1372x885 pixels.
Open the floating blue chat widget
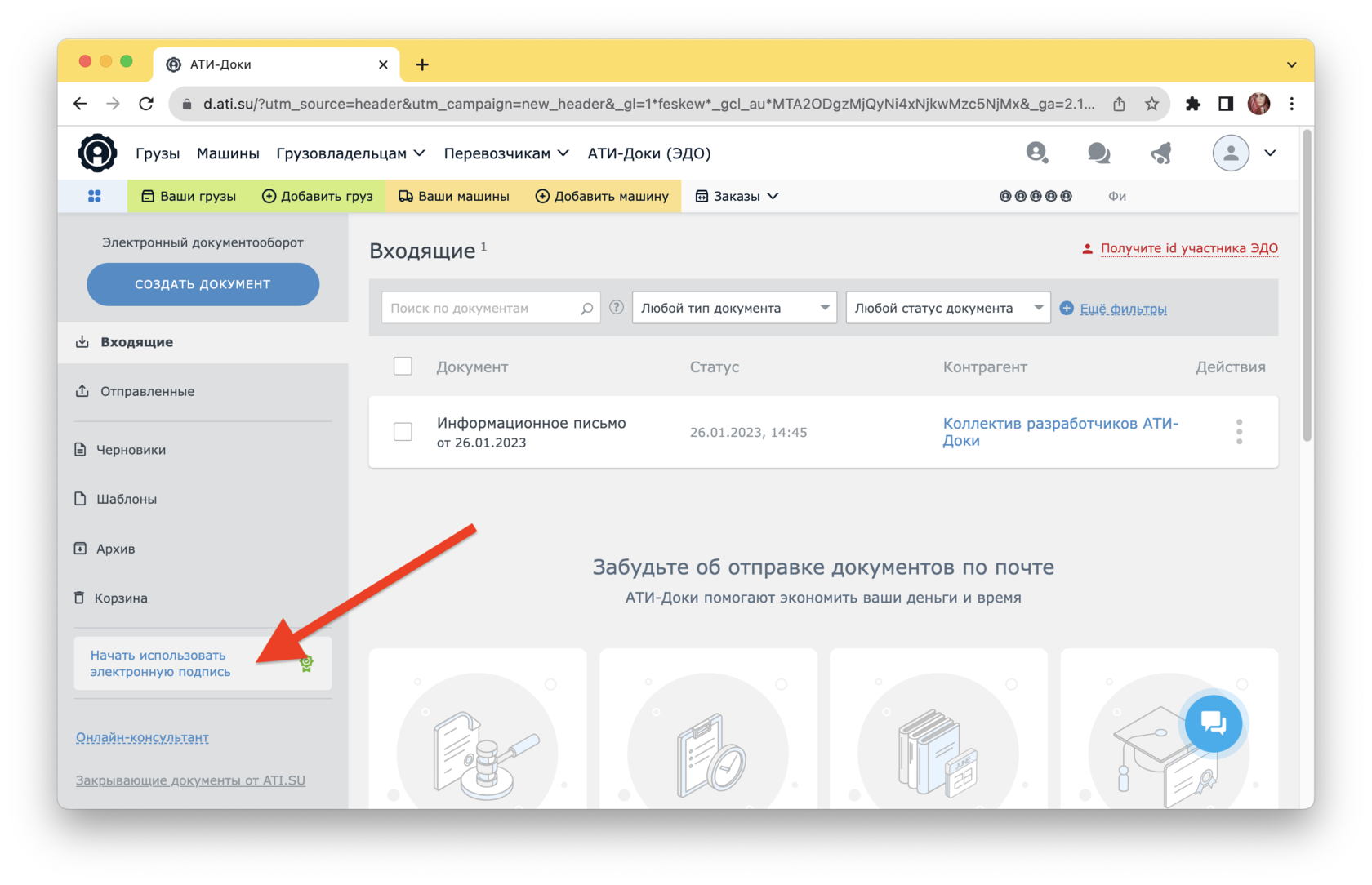1214,723
